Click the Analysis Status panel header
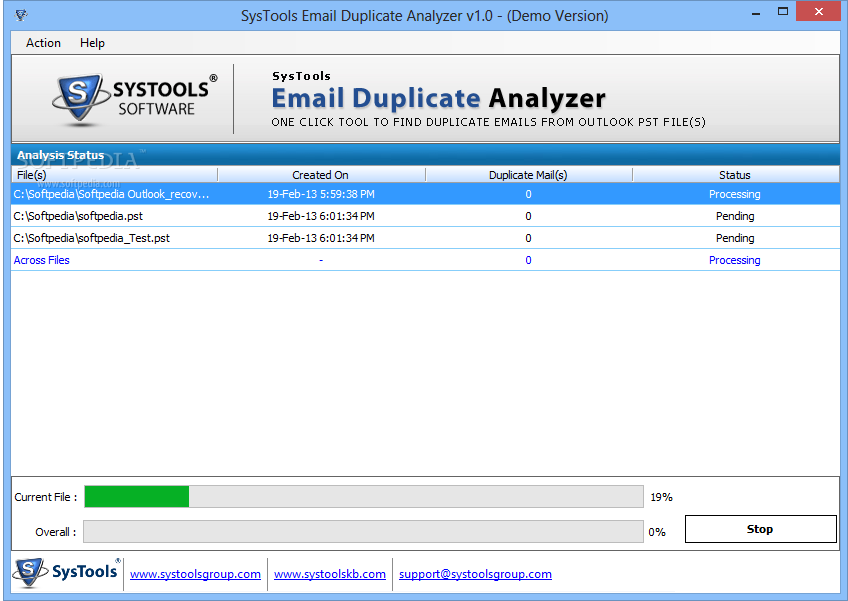The height and width of the screenshot is (601, 848). click(425, 155)
